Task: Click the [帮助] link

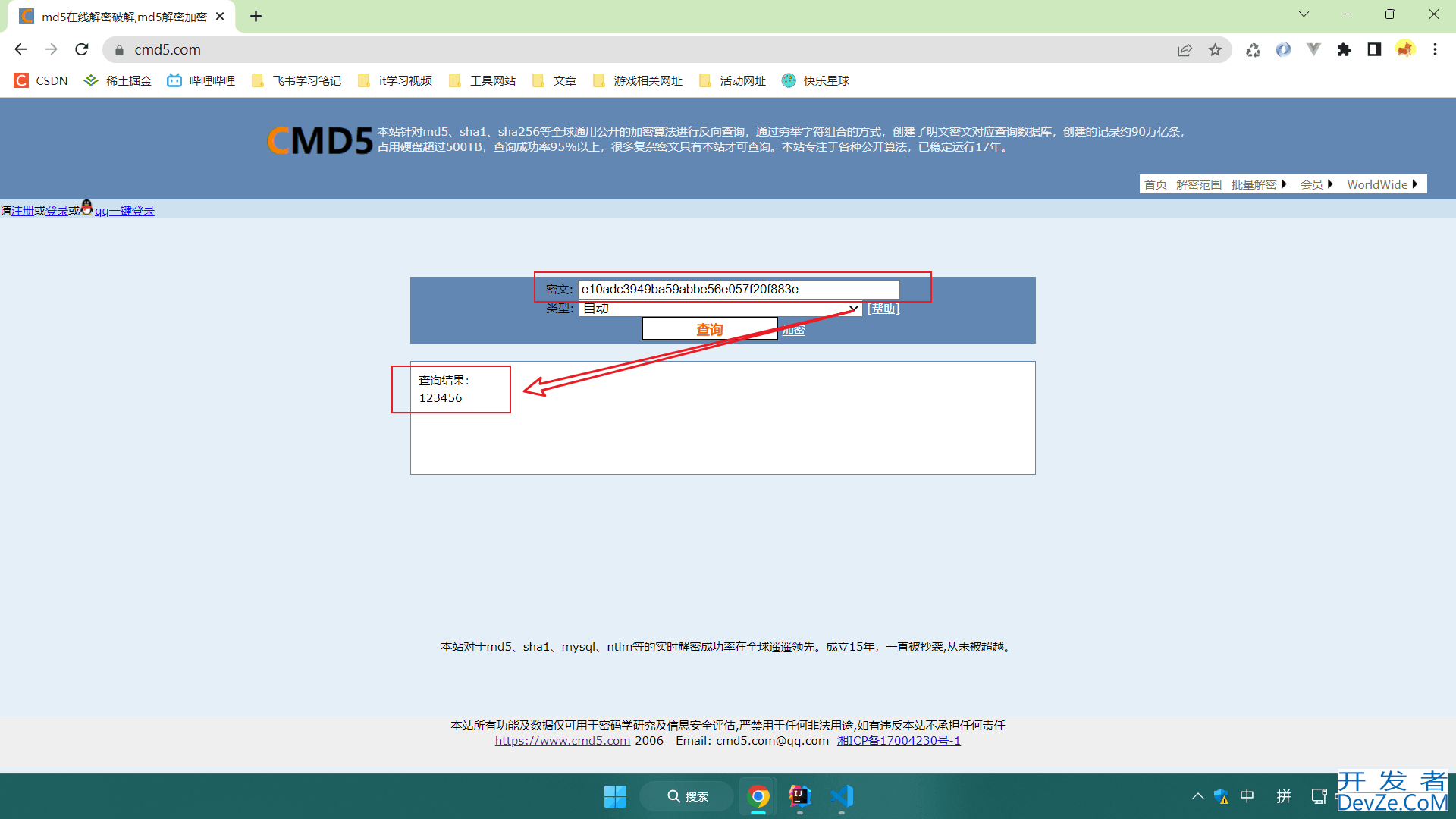Action: click(883, 309)
